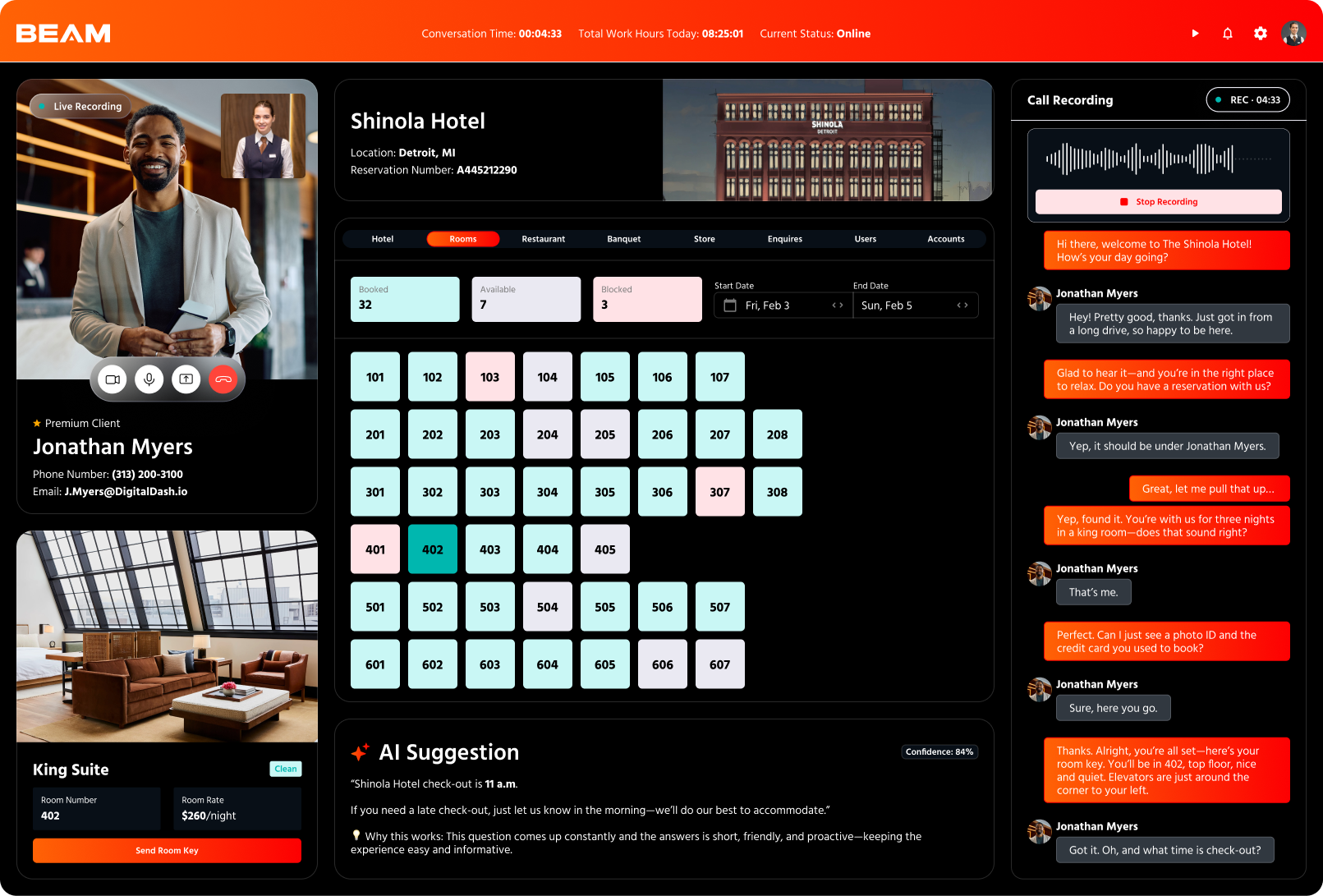The width and height of the screenshot is (1323, 896).
Task: Click the share screen icon
Action: pyautogui.click(x=186, y=379)
